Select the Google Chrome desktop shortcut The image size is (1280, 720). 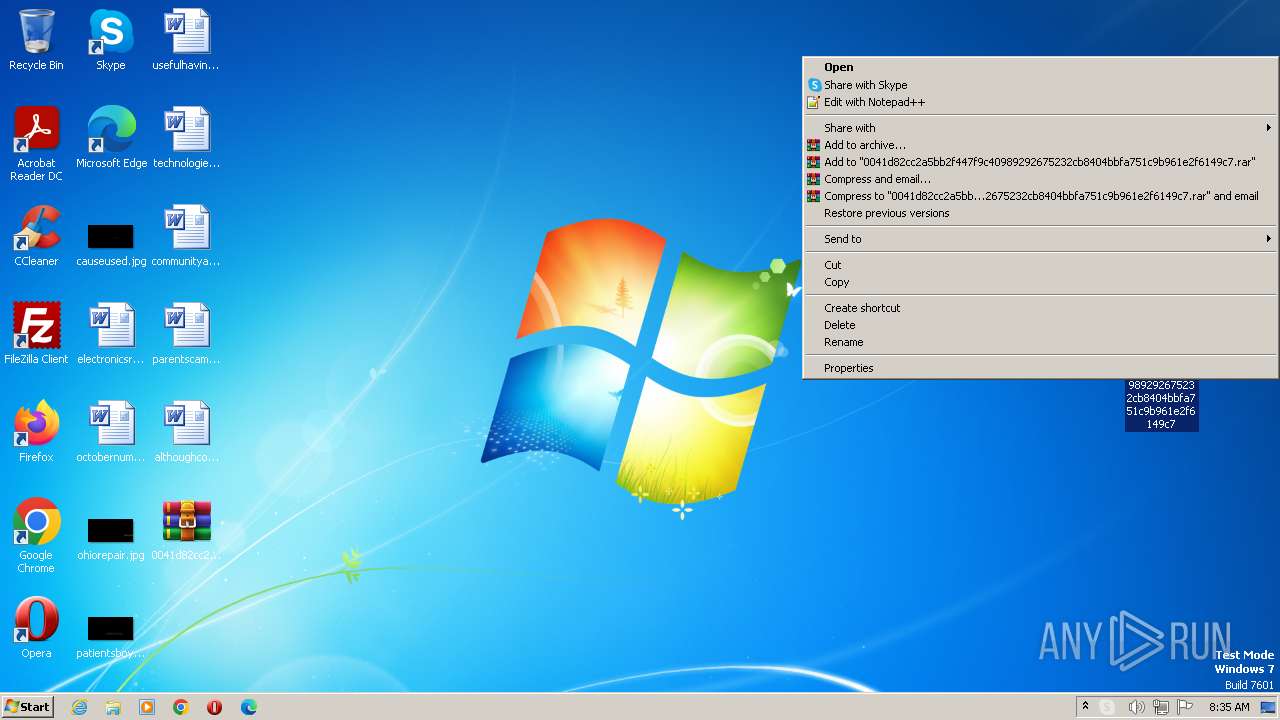[36, 536]
